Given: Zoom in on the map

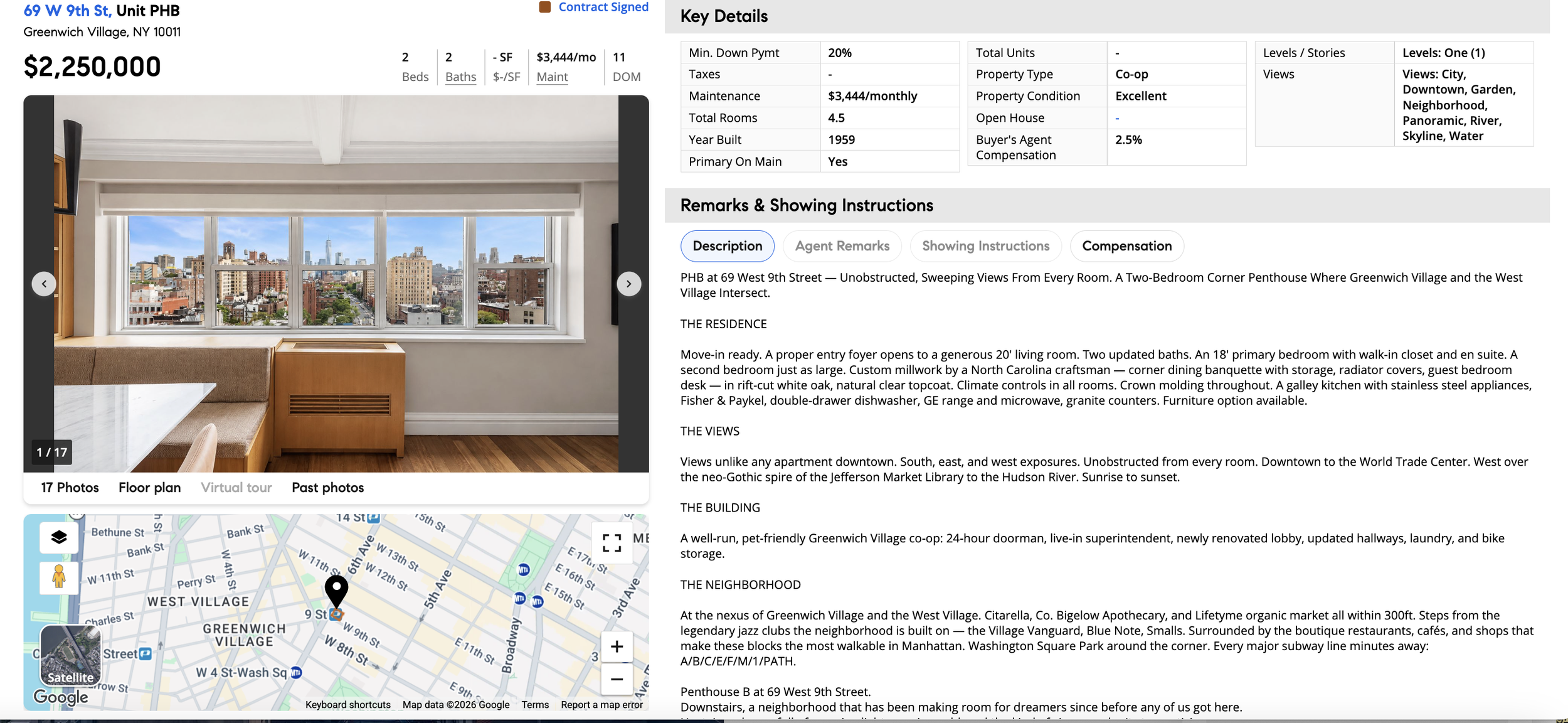Looking at the screenshot, I should 617,646.
